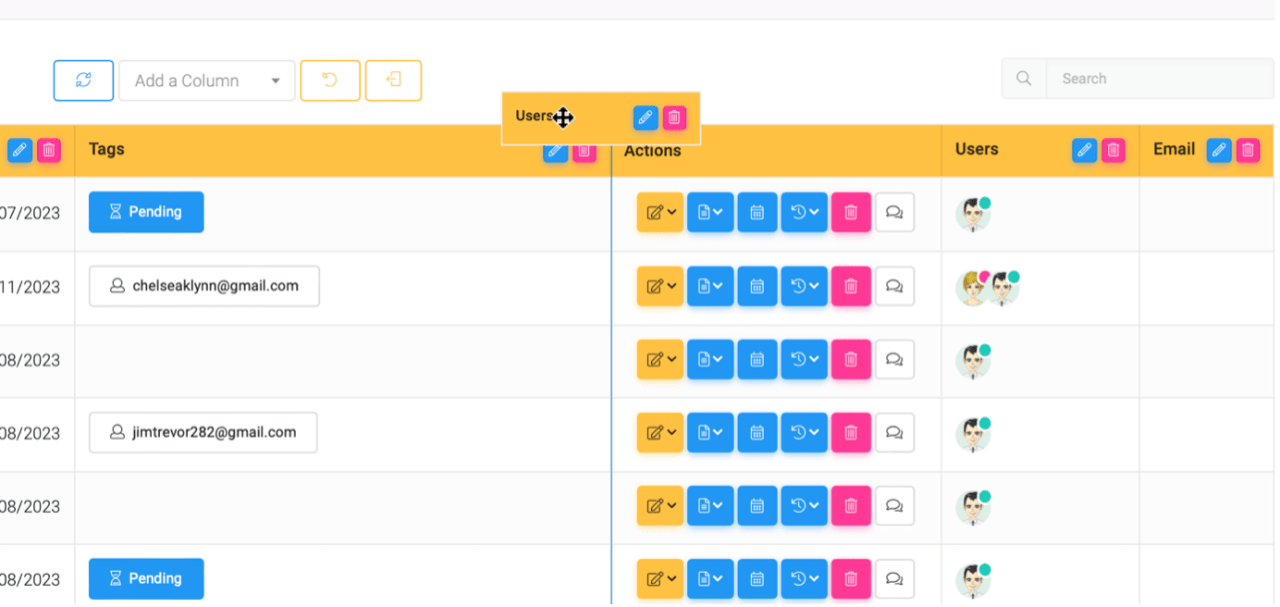The height and width of the screenshot is (607, 1280).
Task: Delete the Email column with trash icon
Action: tap(1247, 150)
